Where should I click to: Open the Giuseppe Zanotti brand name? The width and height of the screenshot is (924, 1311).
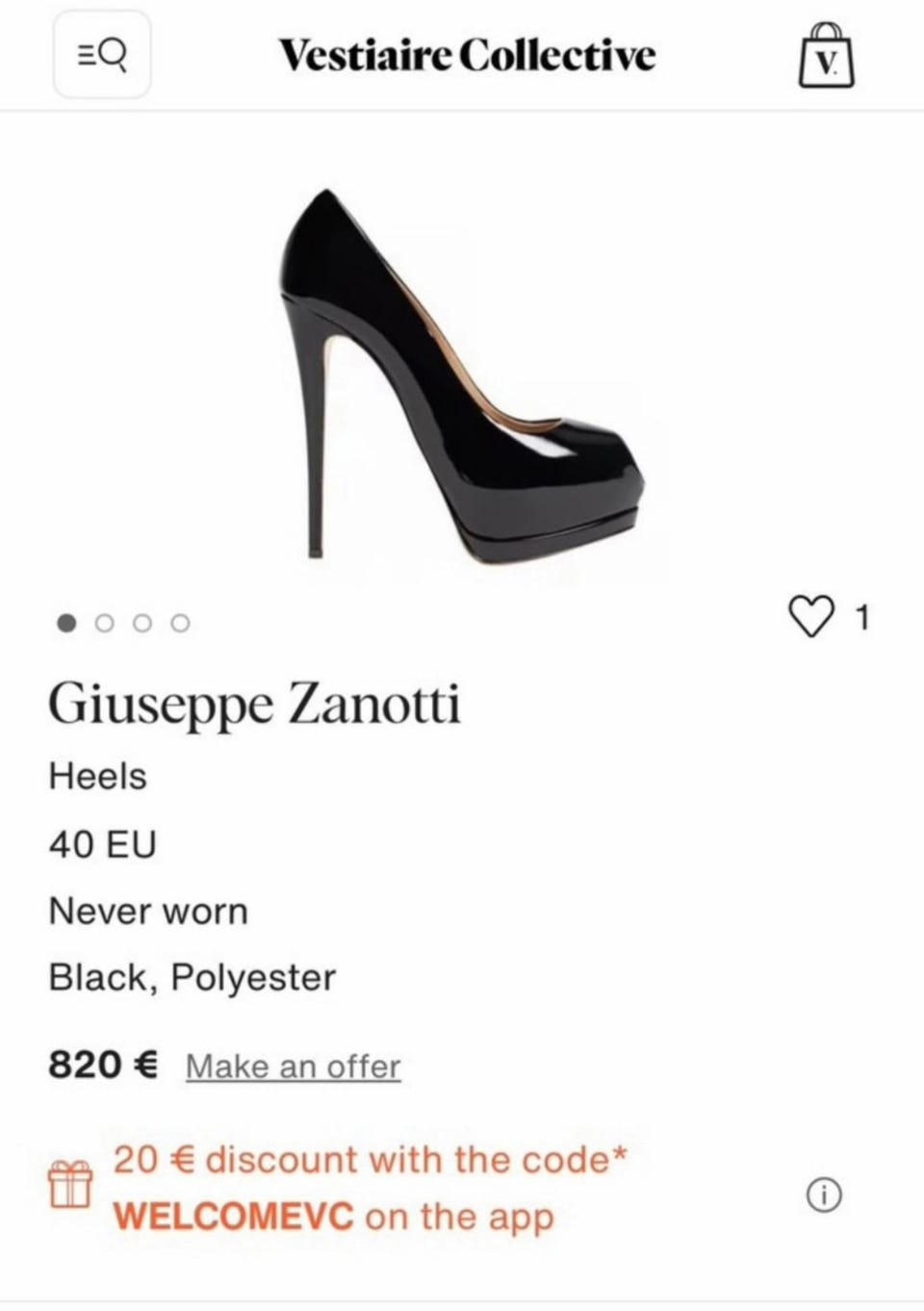coord(254,704)
